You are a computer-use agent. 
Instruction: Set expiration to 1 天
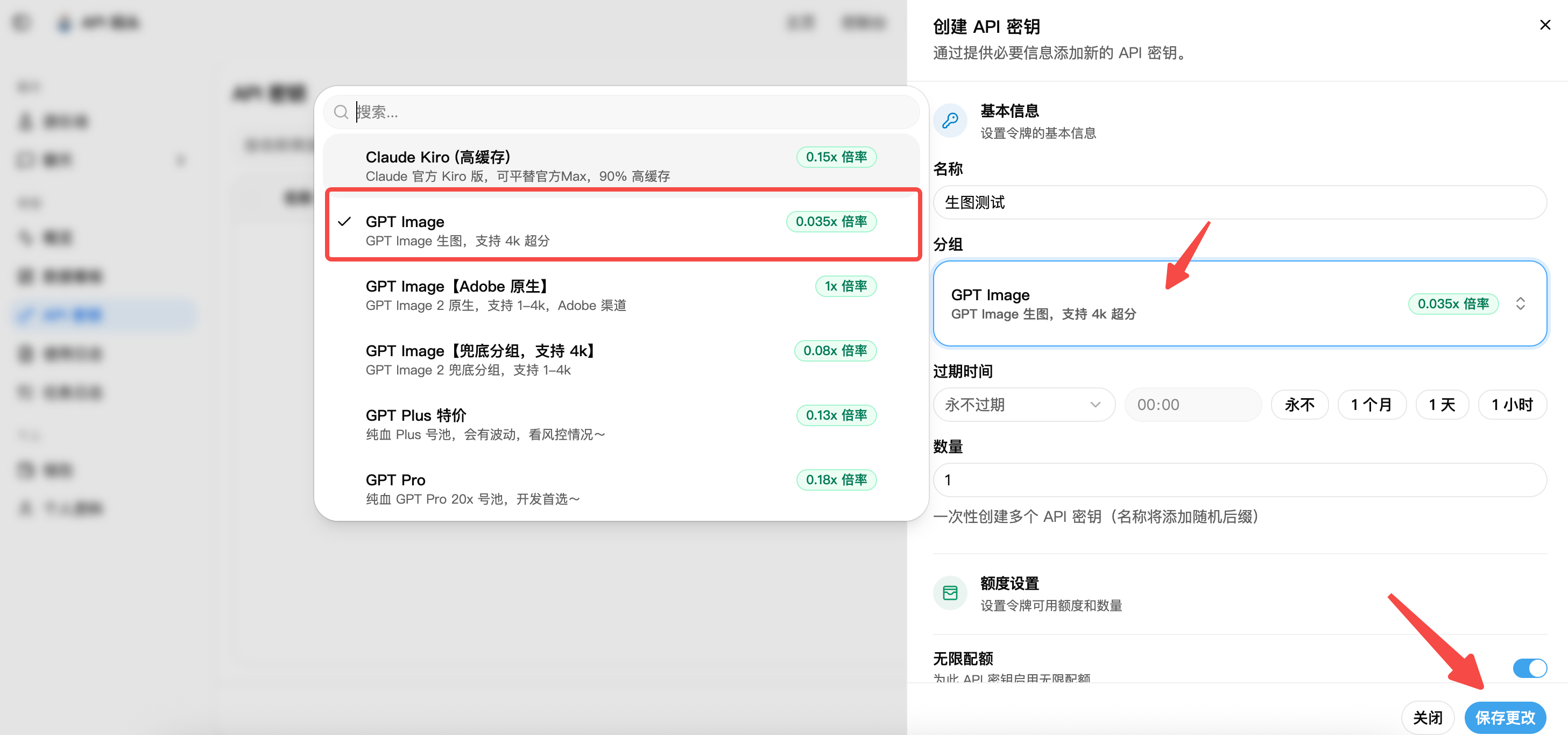coord(1442,405)
